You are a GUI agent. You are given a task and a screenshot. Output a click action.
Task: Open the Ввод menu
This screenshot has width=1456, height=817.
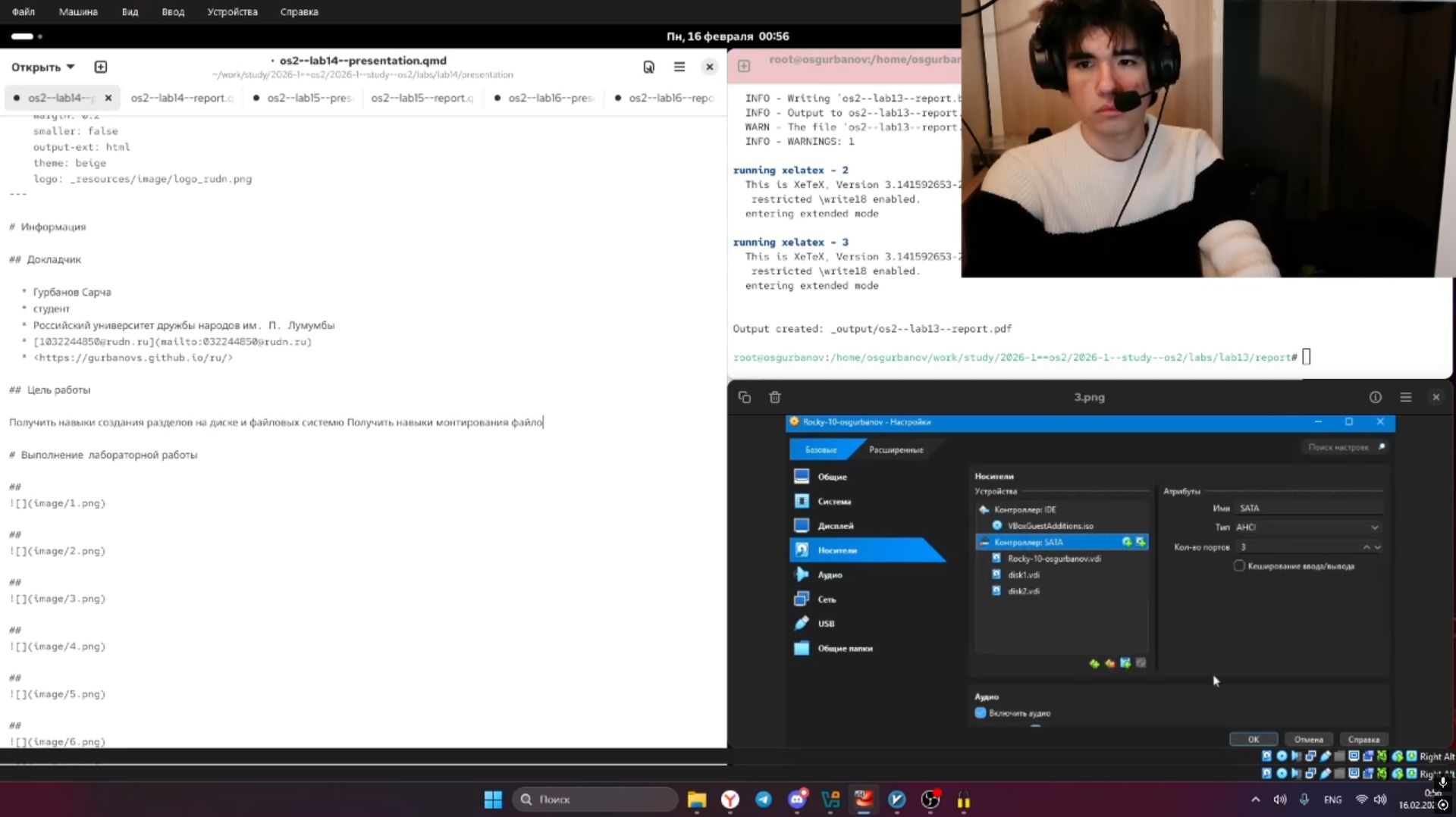(173, 12)
